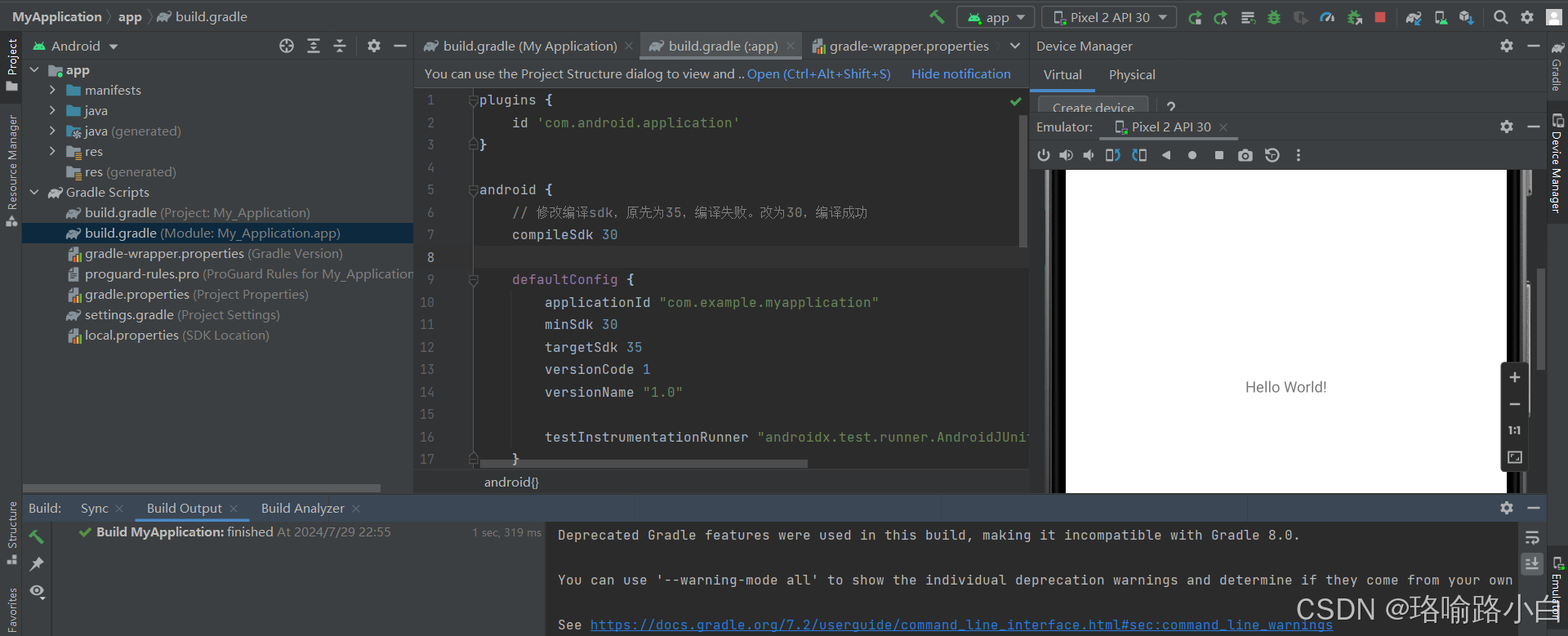Open emulator extended controls three dots
Screen dimensions: 1568x636
1298,155
